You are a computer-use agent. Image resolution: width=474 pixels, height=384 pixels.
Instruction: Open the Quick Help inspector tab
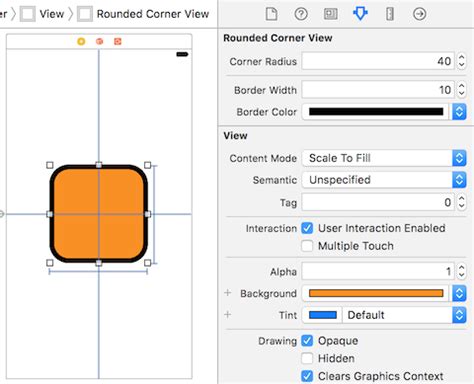pyautogui.click(x=301, y=14)
